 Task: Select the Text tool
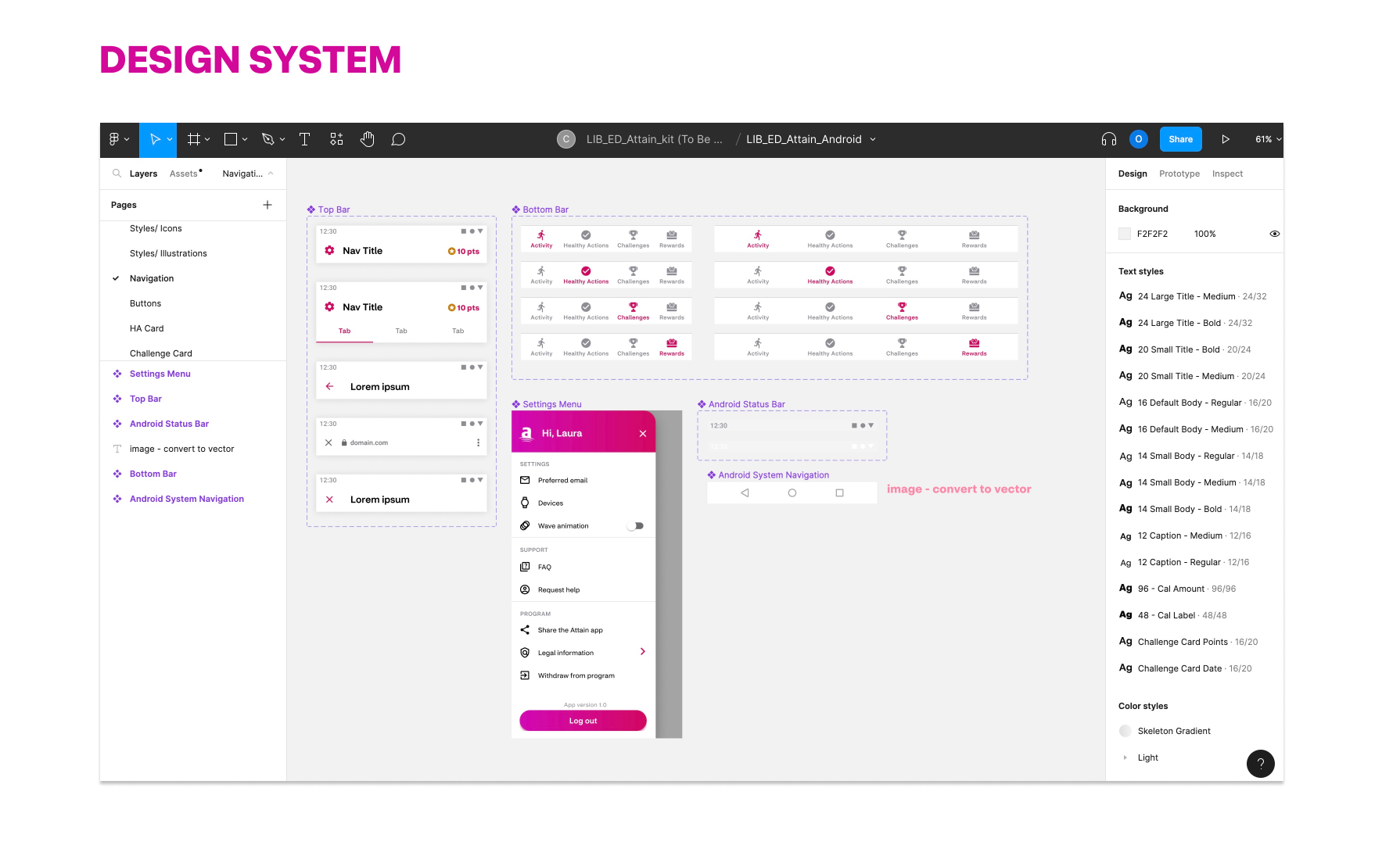tap(305, 139)
